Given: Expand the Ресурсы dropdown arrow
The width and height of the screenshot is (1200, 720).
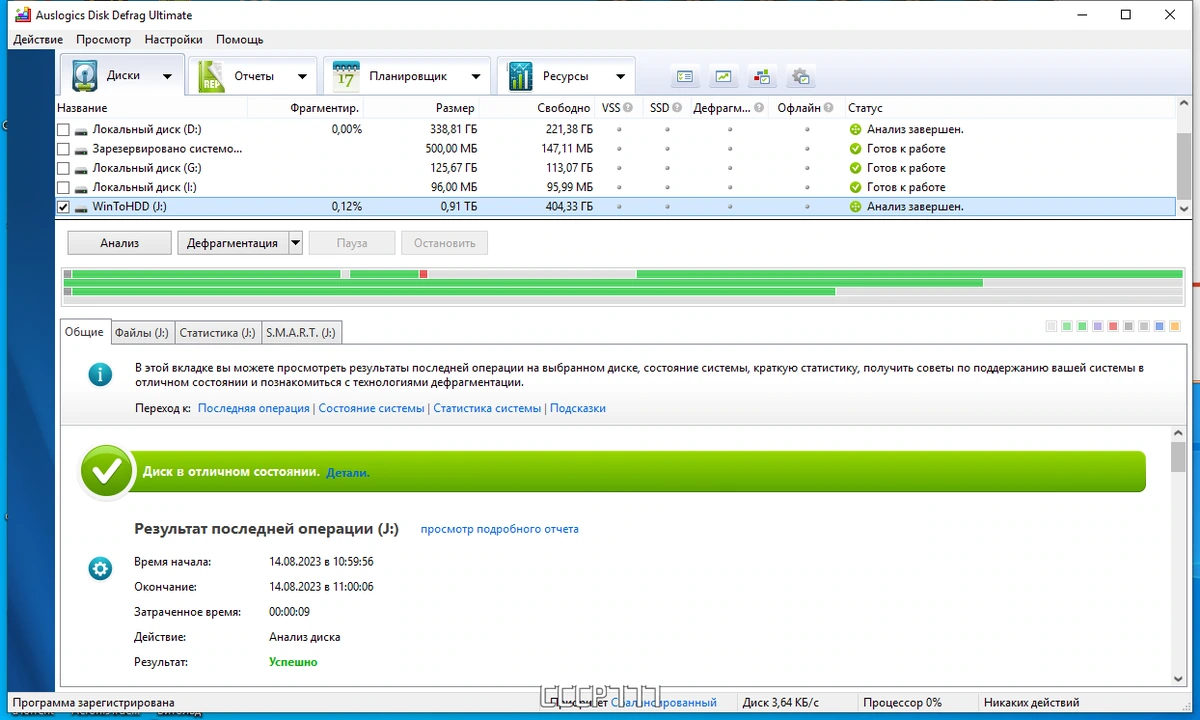Looking at the screenshot, I should pyautogui.click(x=620, y=77).
